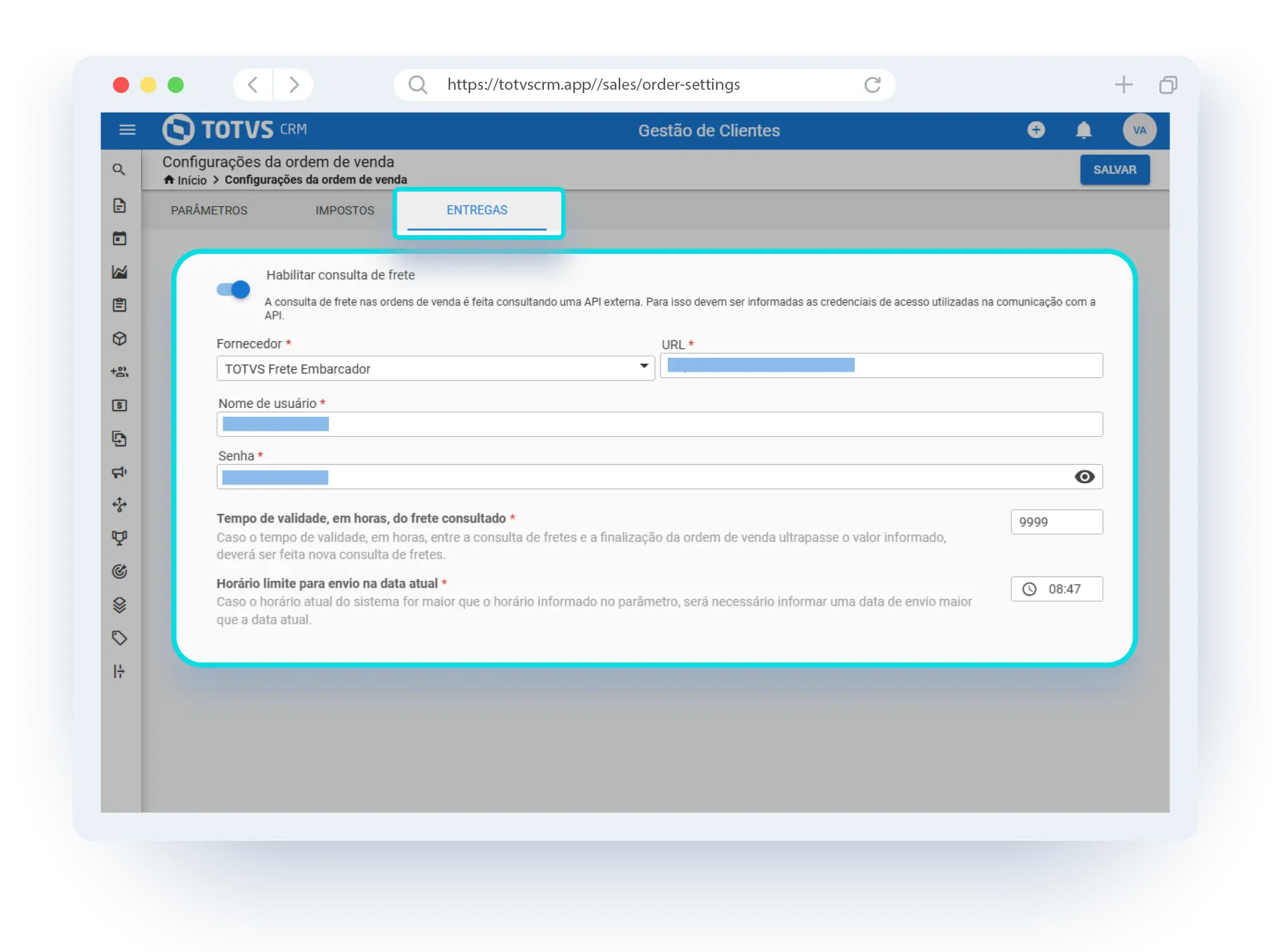Switch to the IMPOSTOS tab
Viewport: 1284px width, 952px height.
(345, 210)
